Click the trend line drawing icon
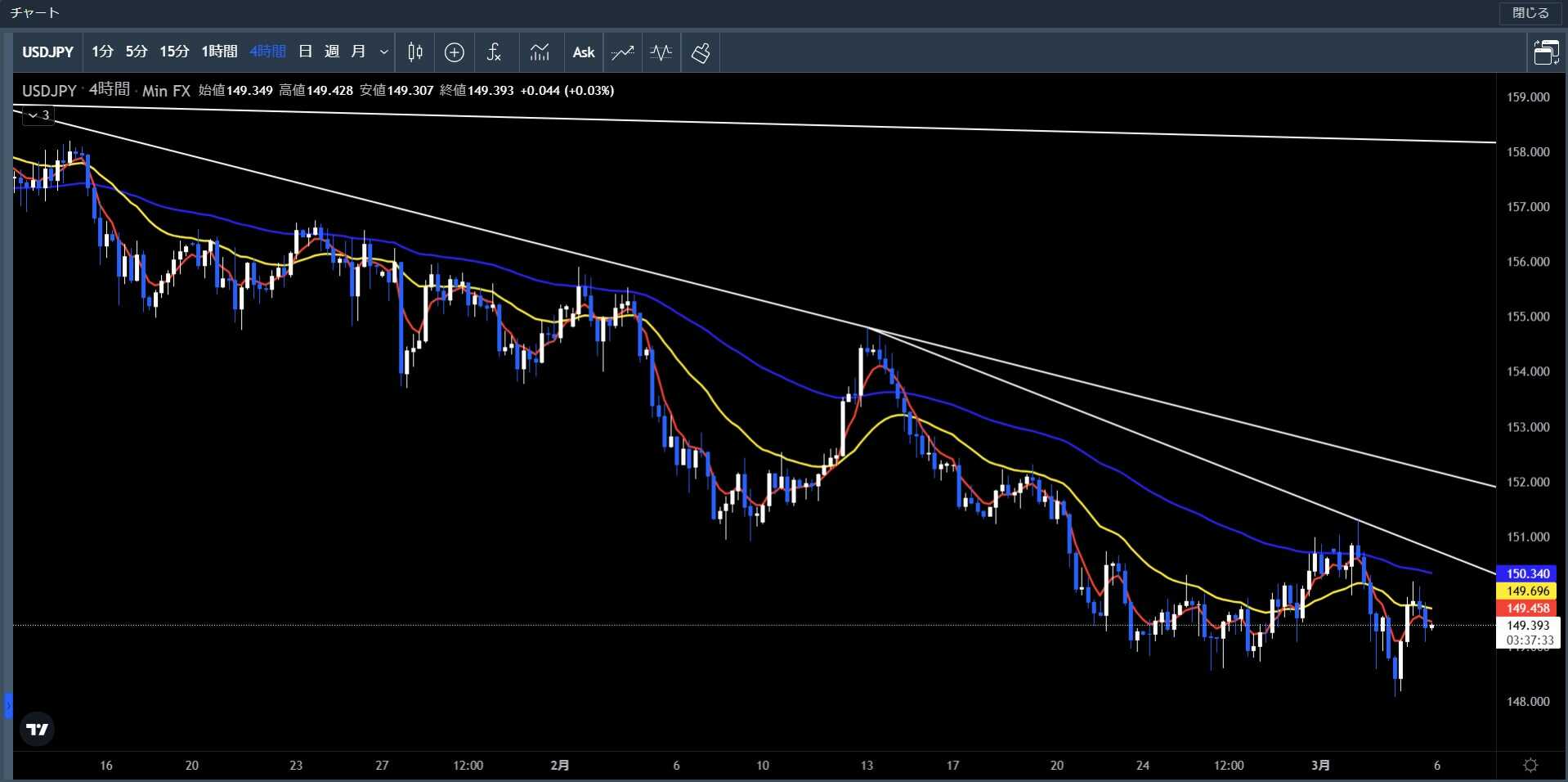The image size is (1568, 782). click(623, 52)
